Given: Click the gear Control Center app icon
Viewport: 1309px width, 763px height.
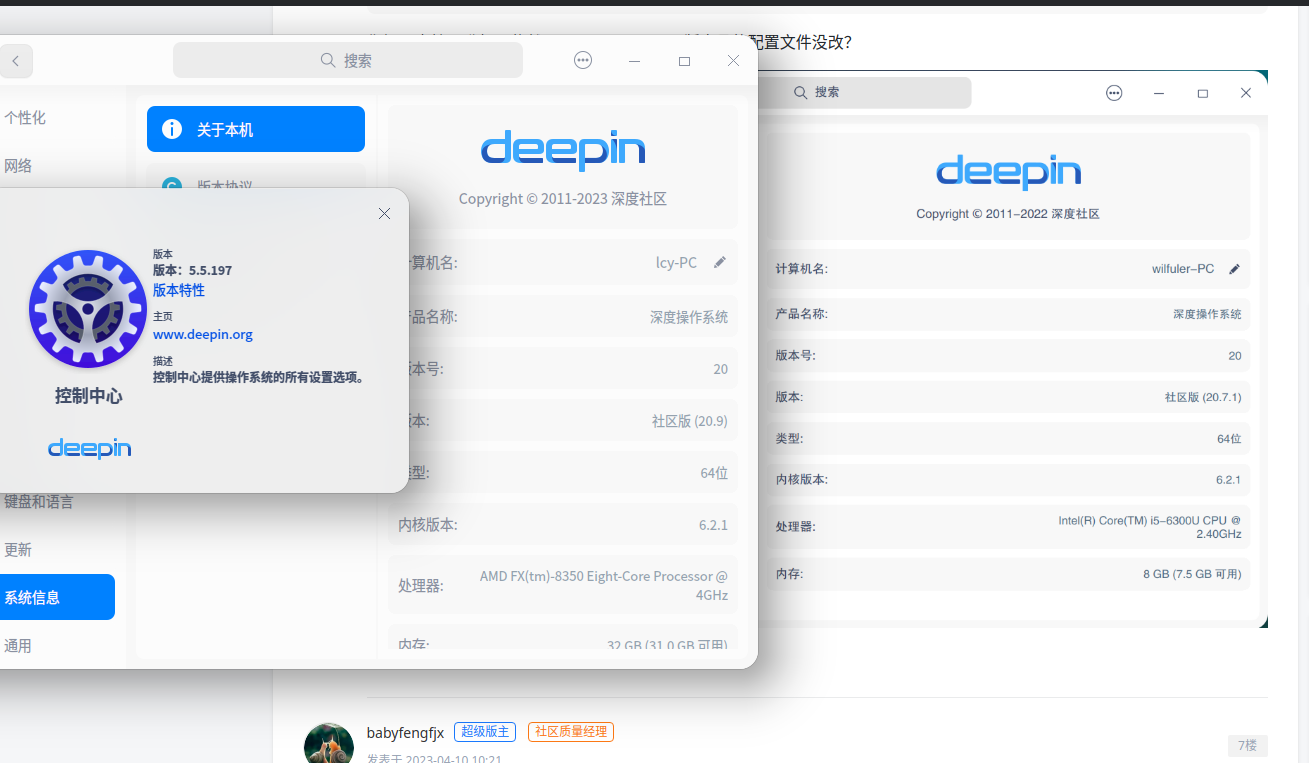Looking at the screenshot, I should tap(88, 309).
